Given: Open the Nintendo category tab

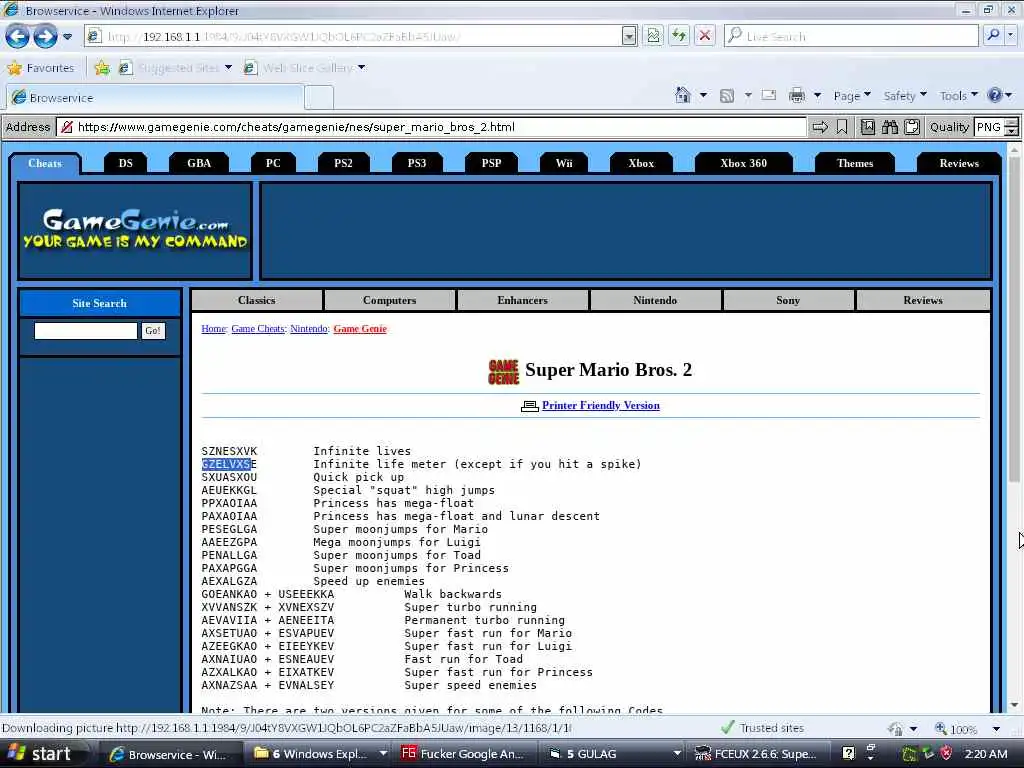Looking at the screenshot, I should [x=655, y=300].
